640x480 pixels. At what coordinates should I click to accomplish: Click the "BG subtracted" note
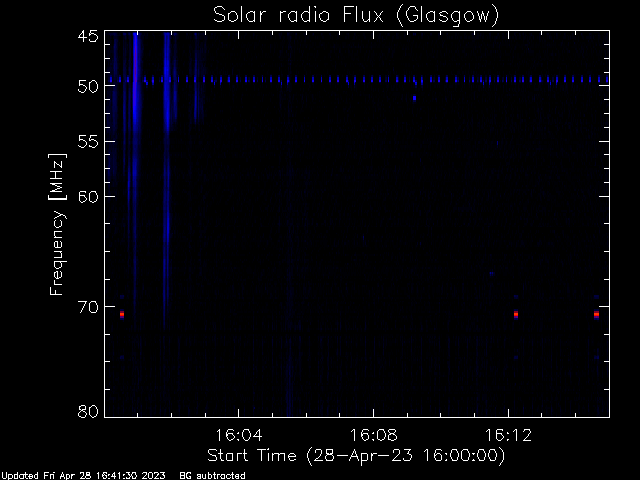point(212,476)
